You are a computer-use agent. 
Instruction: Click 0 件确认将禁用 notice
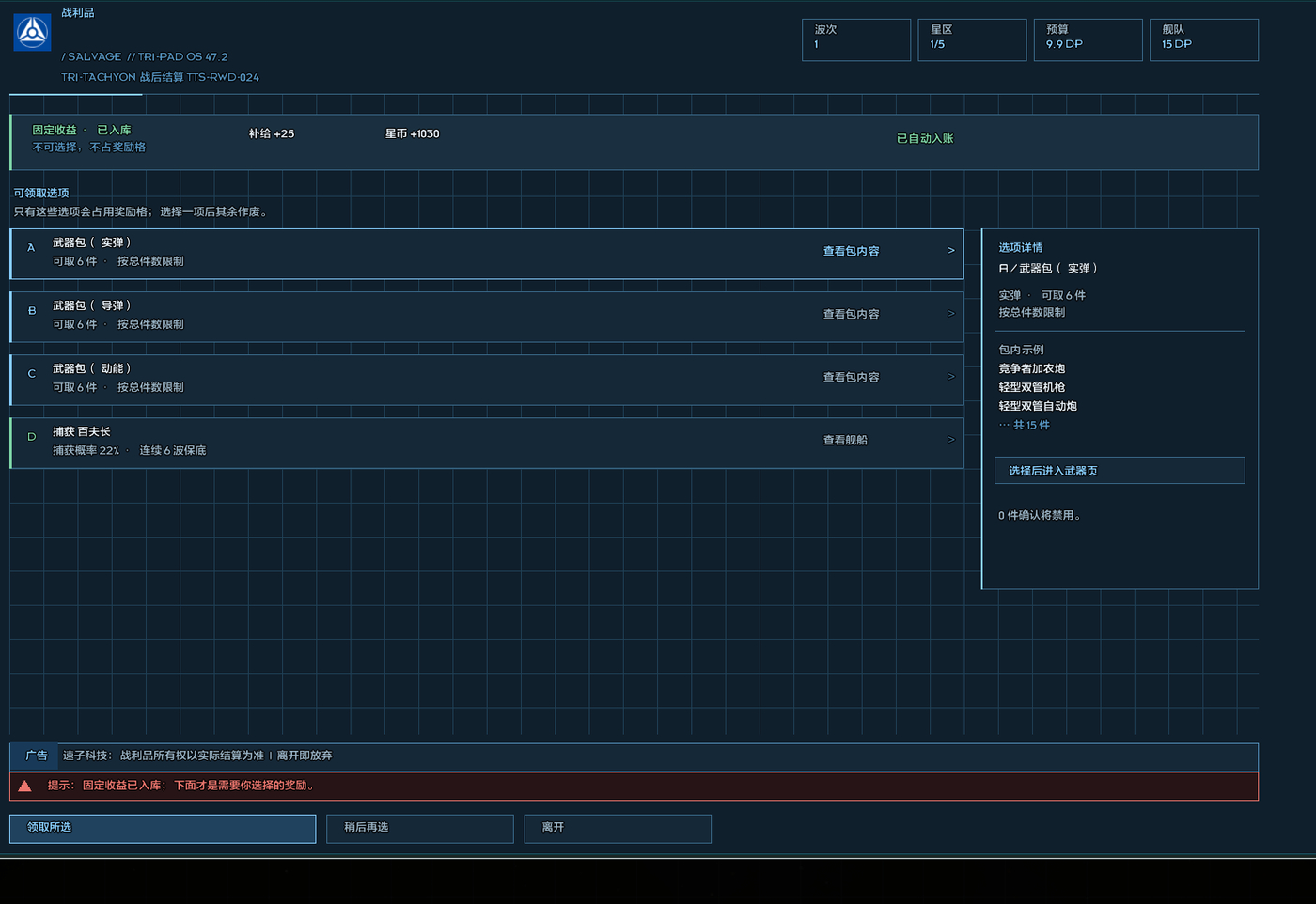point(1041,515)
